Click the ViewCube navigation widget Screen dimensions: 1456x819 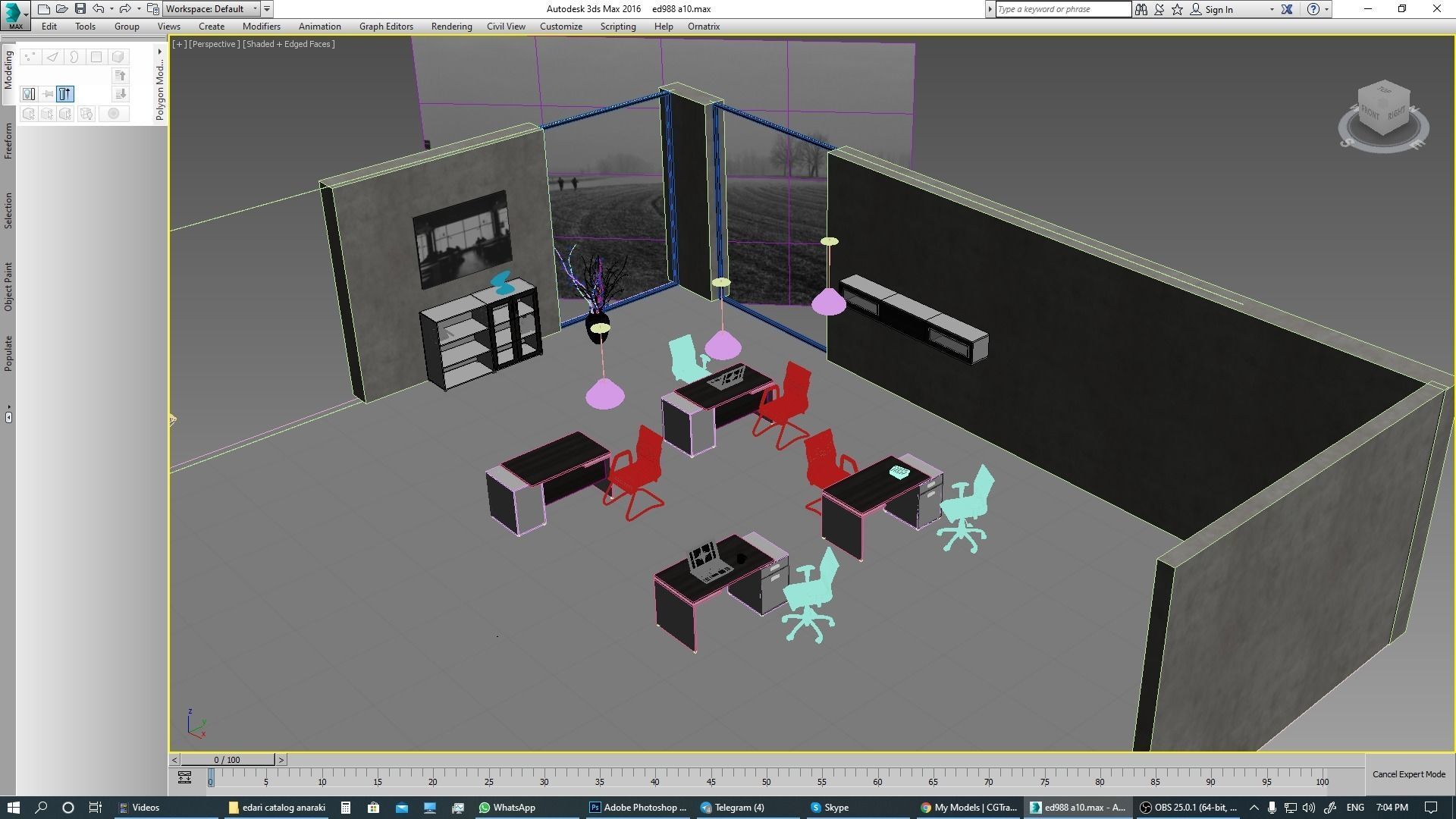coord(1384,116)
